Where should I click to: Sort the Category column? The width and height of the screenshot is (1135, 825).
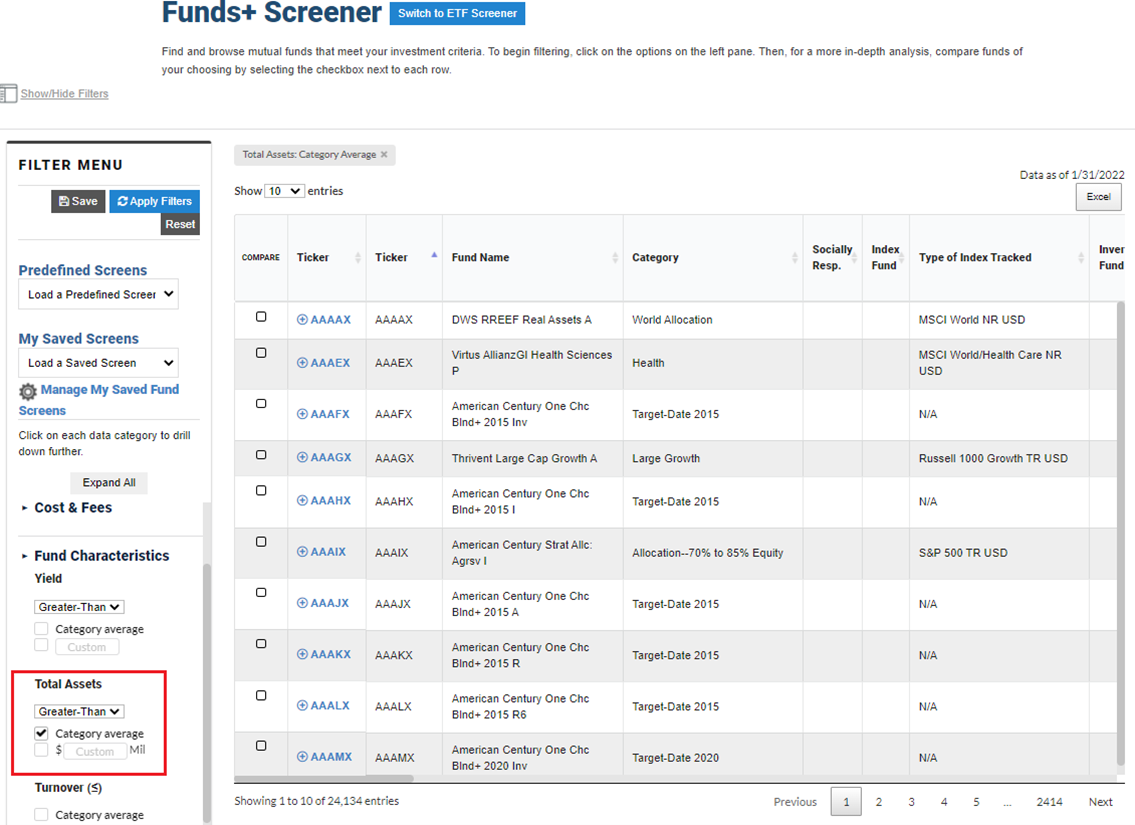(795, 258)
